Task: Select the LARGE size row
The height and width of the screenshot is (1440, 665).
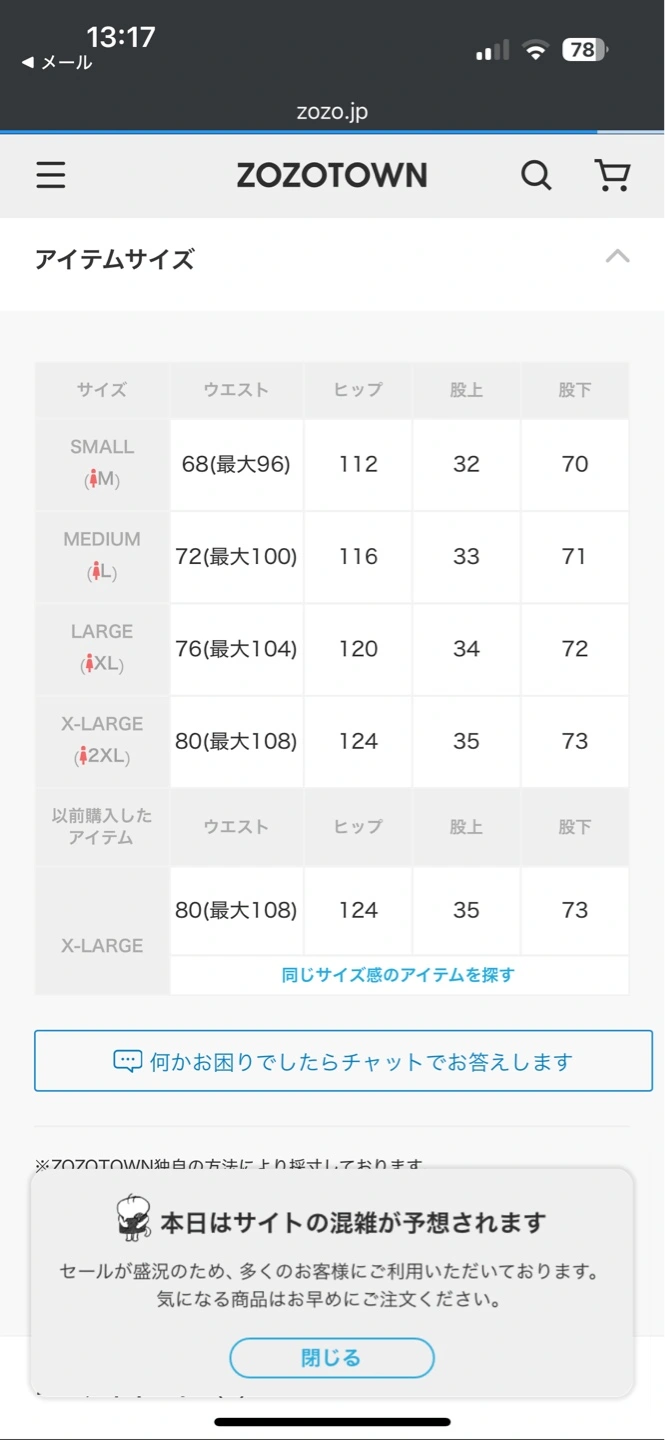Action: click(x=102, y=648)
